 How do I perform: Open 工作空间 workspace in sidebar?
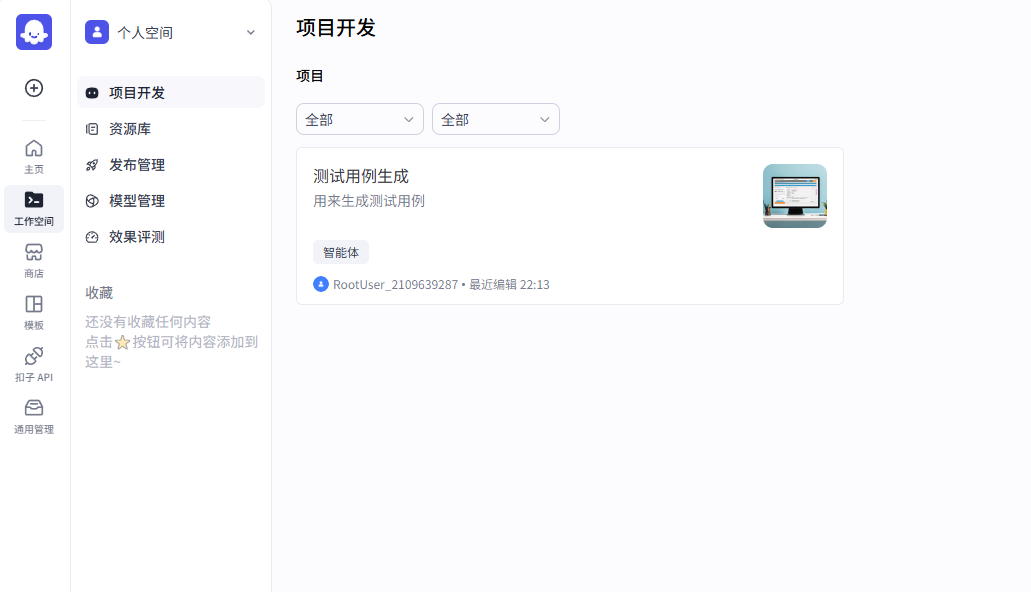click(34, 209)
